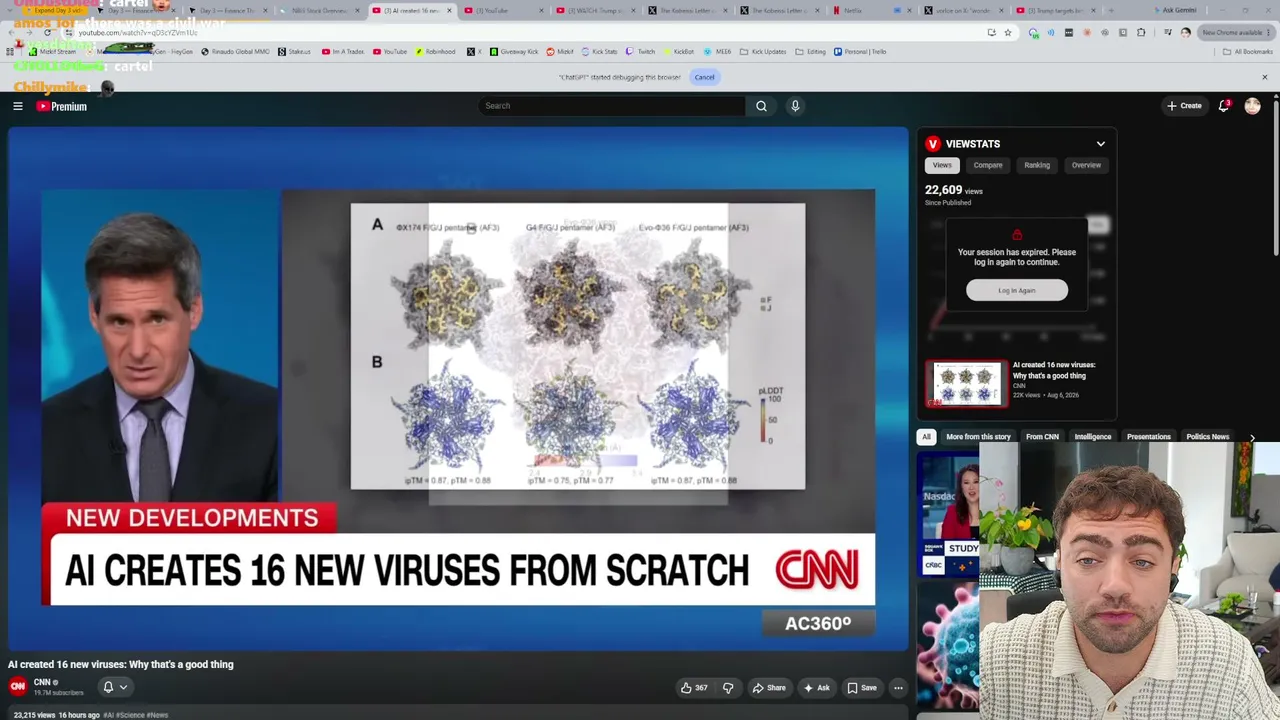Install page as app from address bar
This screenshot has height=720, width=1280.
pyautogui.click(x=991, y=33)
